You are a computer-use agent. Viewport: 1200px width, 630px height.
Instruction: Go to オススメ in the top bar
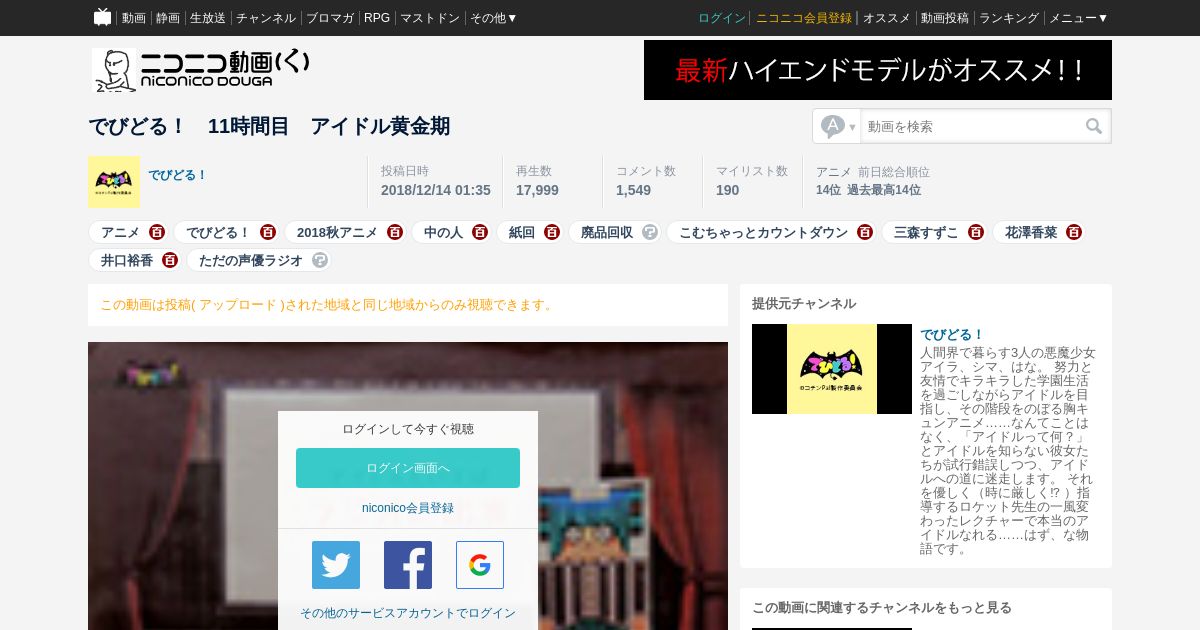click(887, 18)
